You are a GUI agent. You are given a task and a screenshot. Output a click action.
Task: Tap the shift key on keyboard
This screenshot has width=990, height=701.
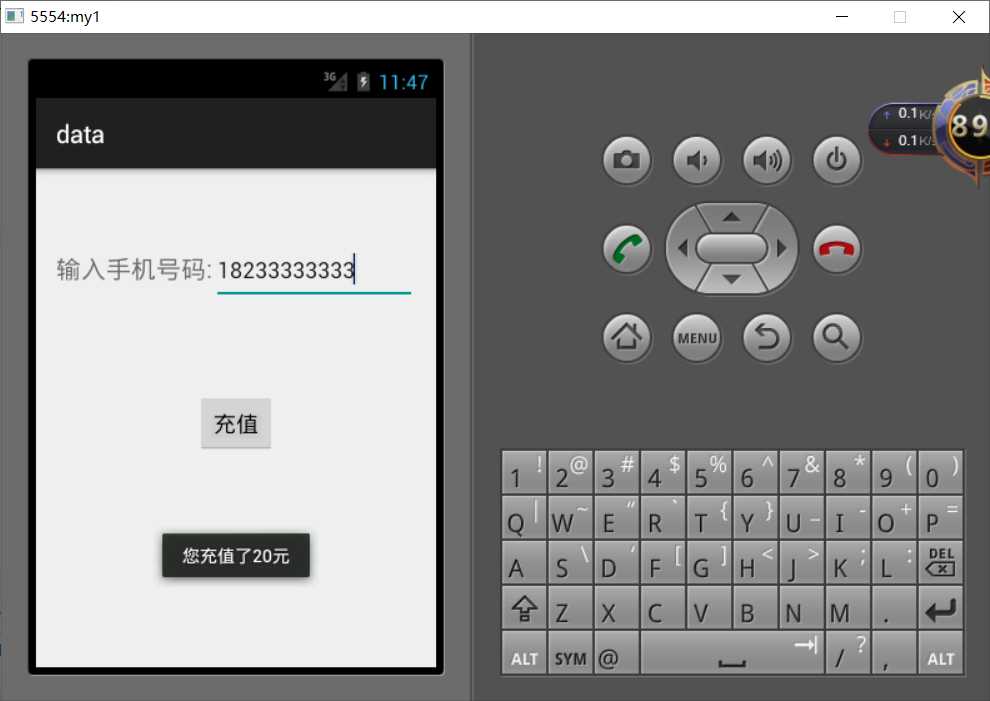point(524,608)
